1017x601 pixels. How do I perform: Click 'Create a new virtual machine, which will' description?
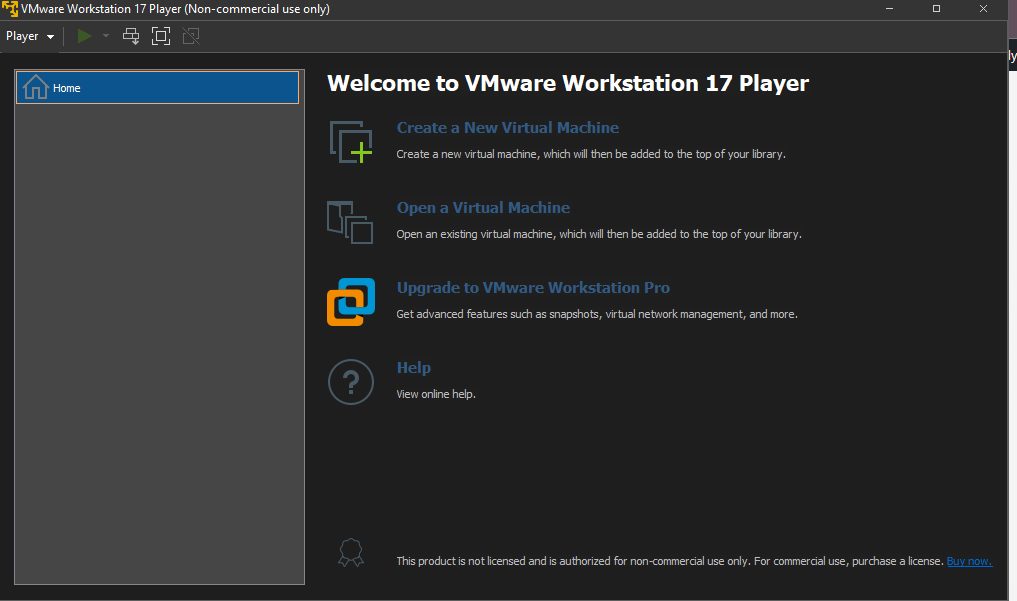[591, 154]
